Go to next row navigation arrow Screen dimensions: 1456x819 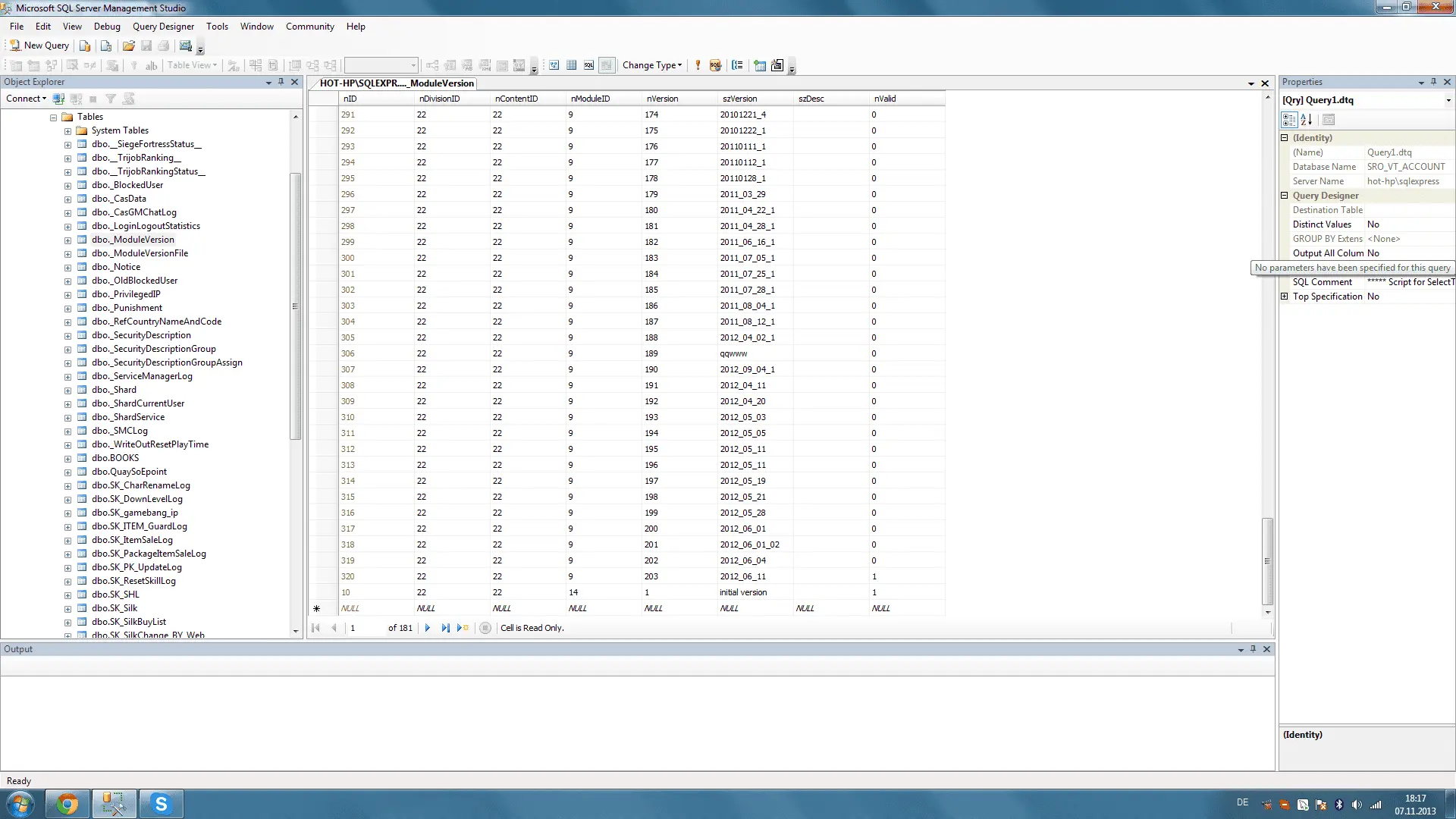tap(428, 628)
